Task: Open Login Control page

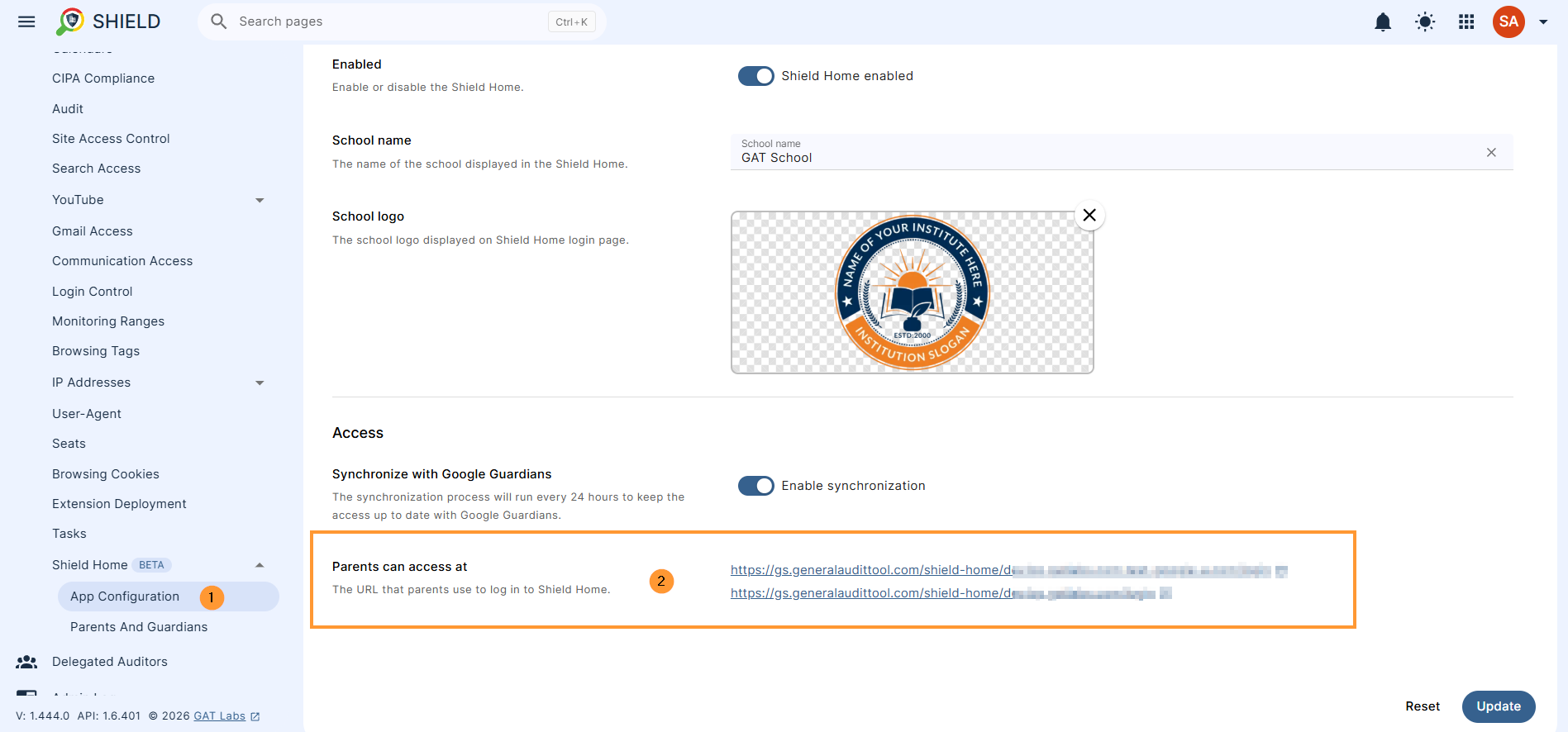Action: click(92, 292)
